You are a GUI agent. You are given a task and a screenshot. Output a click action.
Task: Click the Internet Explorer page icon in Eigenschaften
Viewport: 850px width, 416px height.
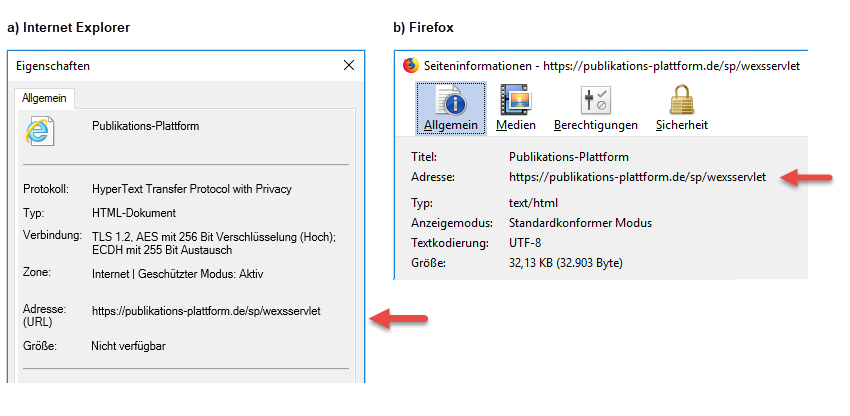[40, 131]
